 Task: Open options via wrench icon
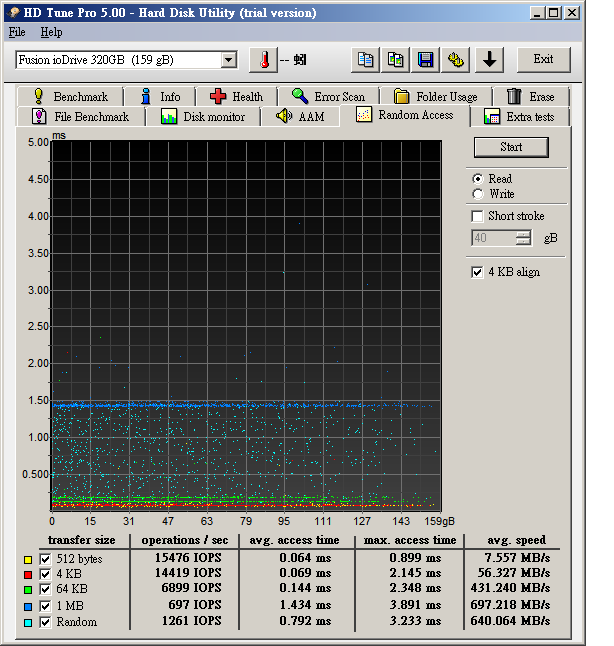[455, 60]
